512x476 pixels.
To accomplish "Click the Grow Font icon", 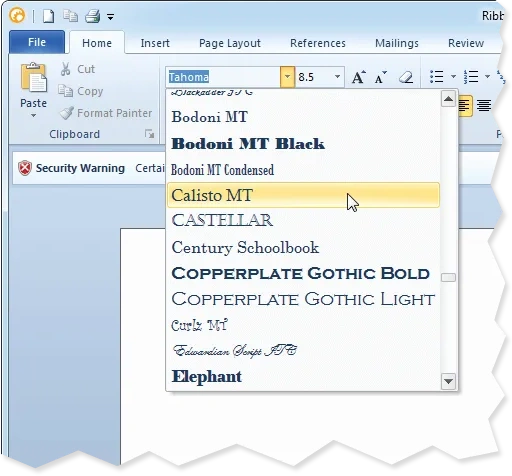I will [x=359, y=77].
